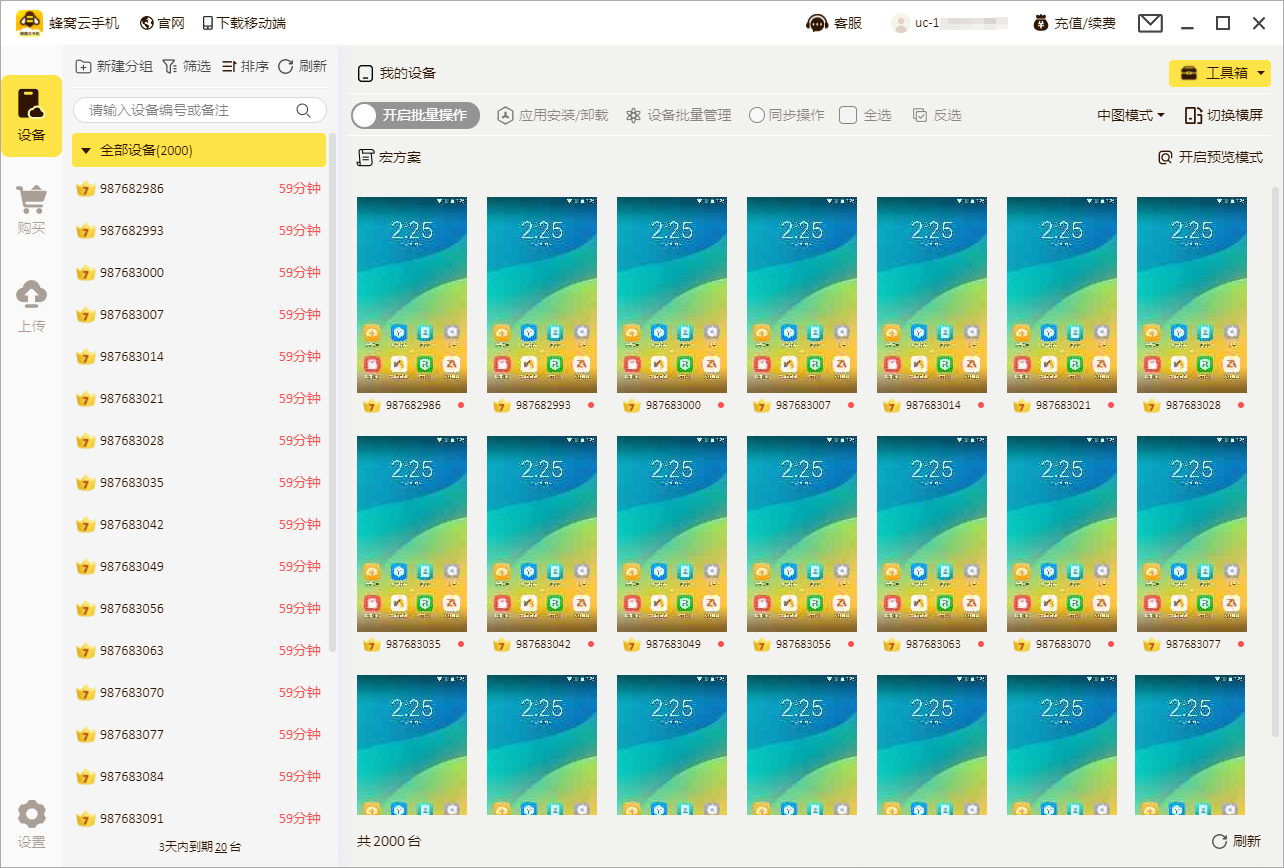Select device 987683091 in the list
The height and width of the screenshot is (868, 1284).
click(x=200, y=818)
